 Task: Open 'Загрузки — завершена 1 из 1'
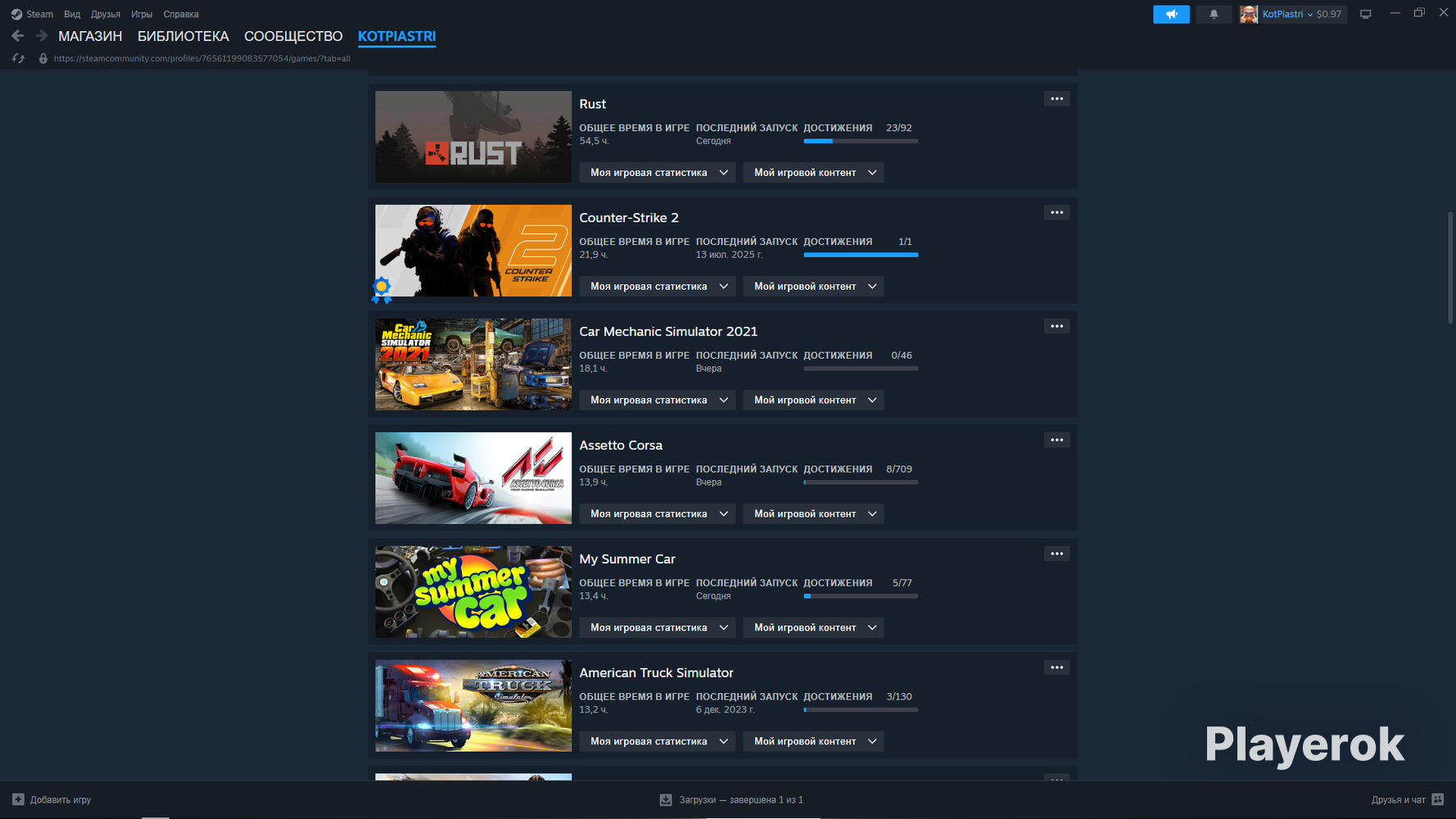[x=731, y=799]
